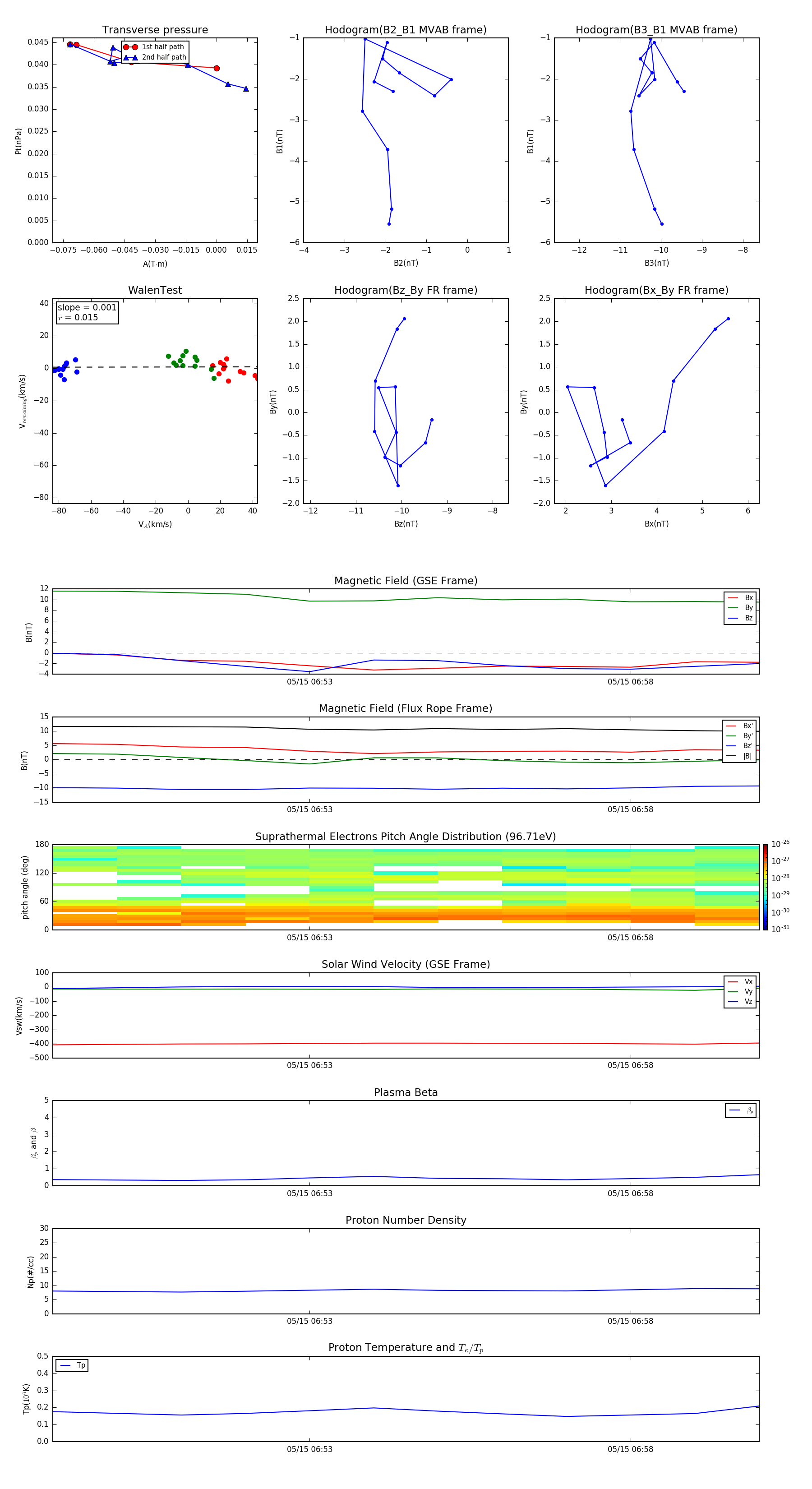Image resolution: width=812 pixels, height=1489 pixels.
Task: Click 'Solar Wind Velocity (GSE Frame)' title
Action: 406,964
